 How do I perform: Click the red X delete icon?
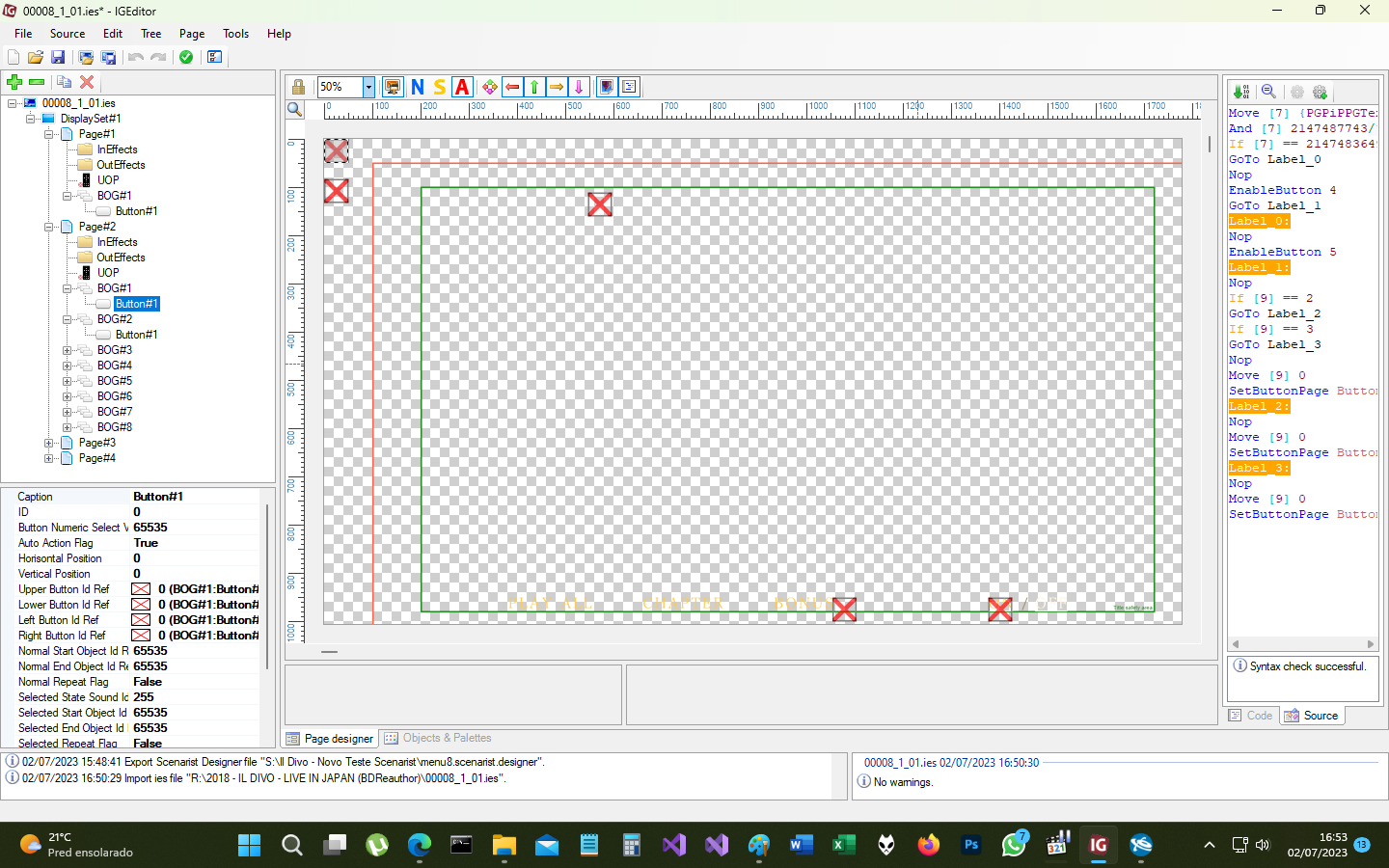pos(87,83)
